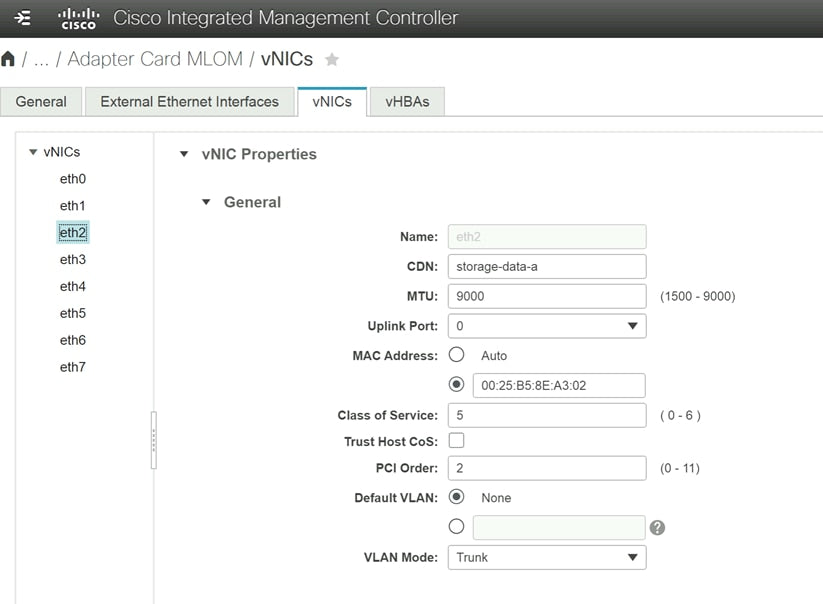
Task: Go to home via house icon
Action: (9, 60)
